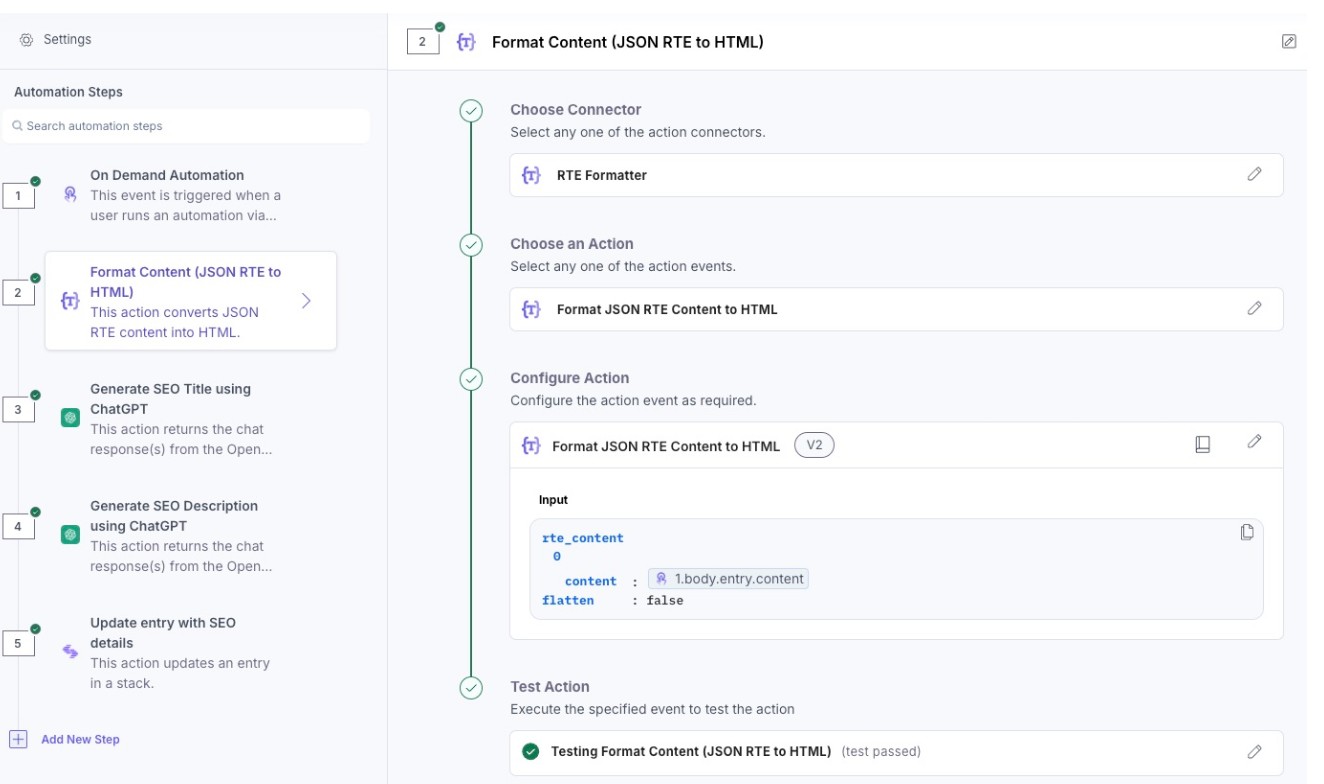
Task: Open documentation book icon in Configure Action
Action: pyautogui.click(x=1203, y=444)
